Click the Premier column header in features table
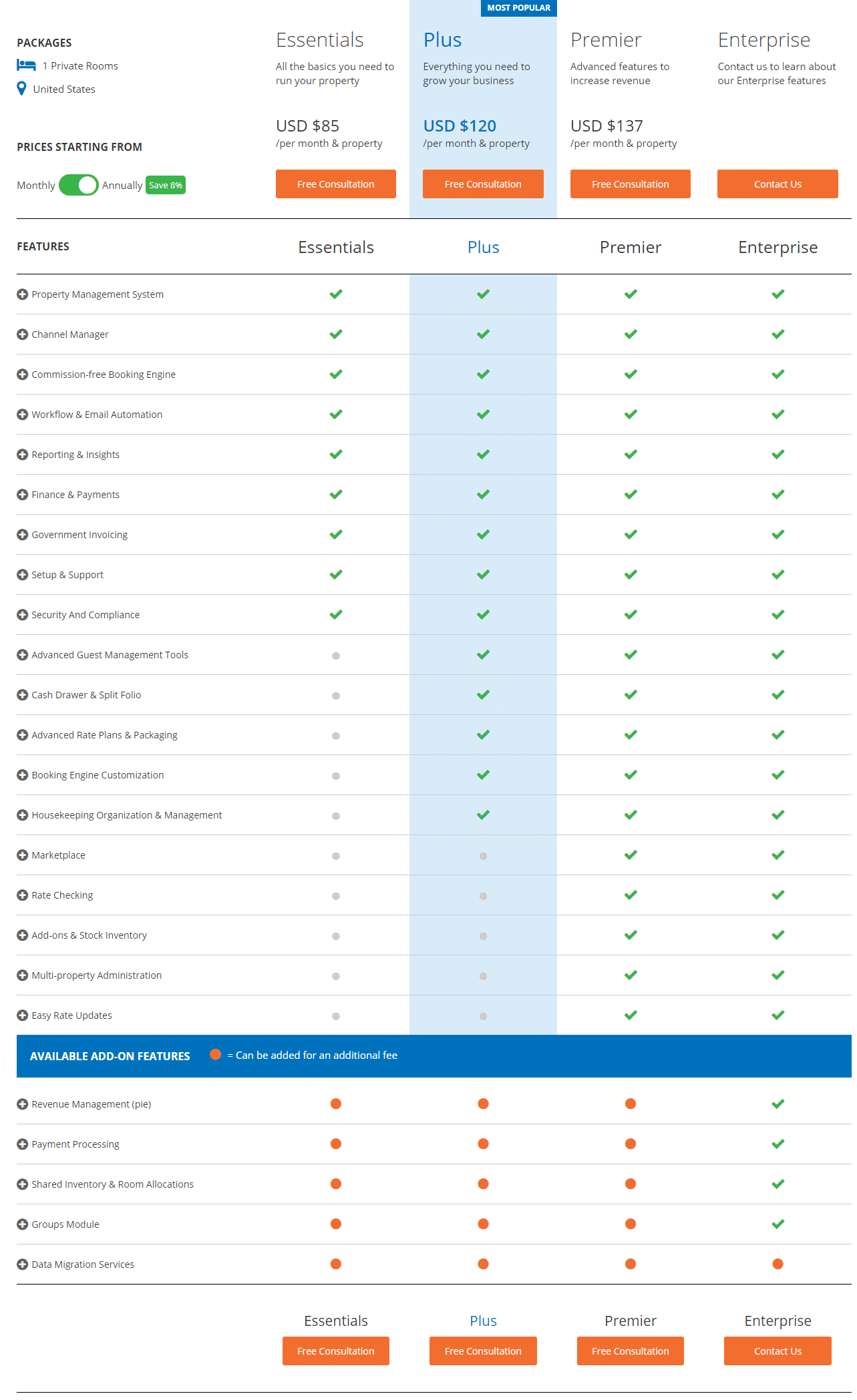This screenshot has height=1400, width=857. tap(629, 247)
